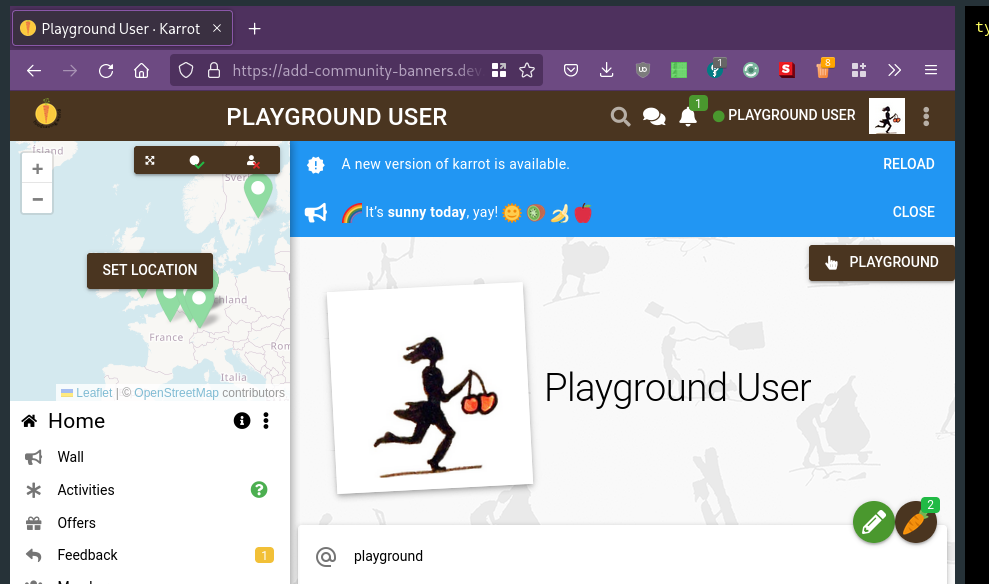
Task: Open the header three-dot menu
Action: pyautogui.click(x=926, y=117)
